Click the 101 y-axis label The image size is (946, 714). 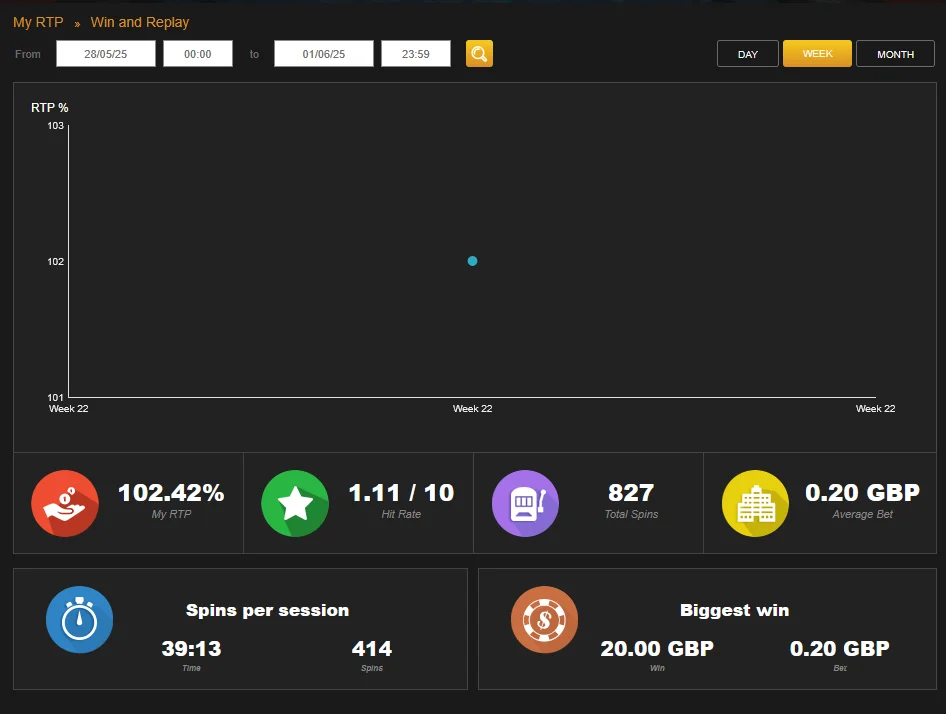coord(56,397)
